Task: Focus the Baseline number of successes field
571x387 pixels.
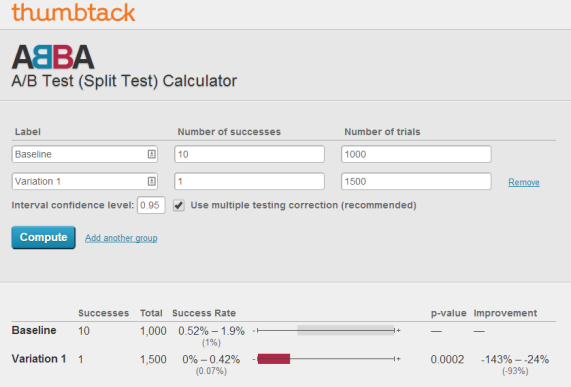Action: (249, 154)
